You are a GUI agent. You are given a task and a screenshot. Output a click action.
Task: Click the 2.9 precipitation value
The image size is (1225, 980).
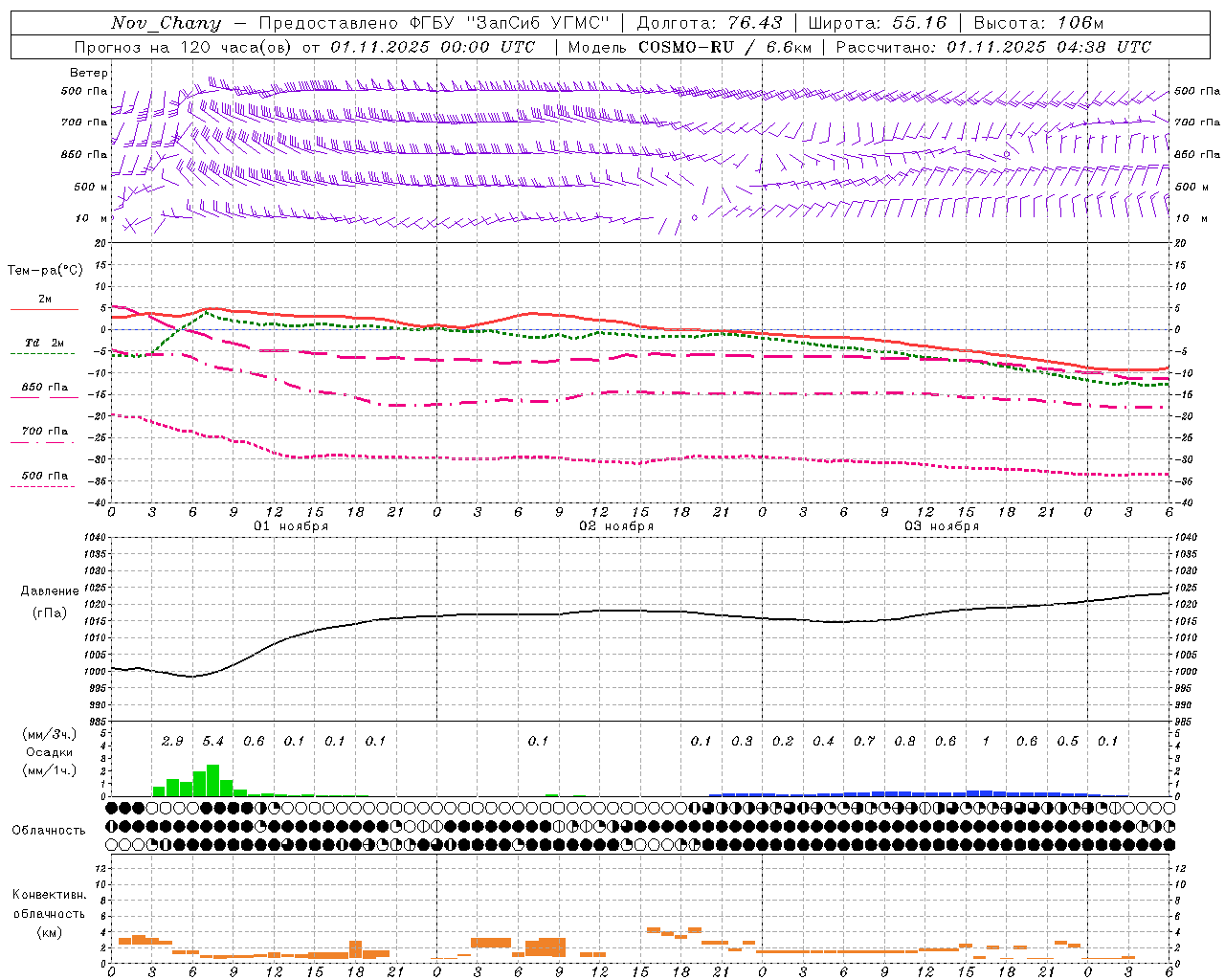click(172, 742)
